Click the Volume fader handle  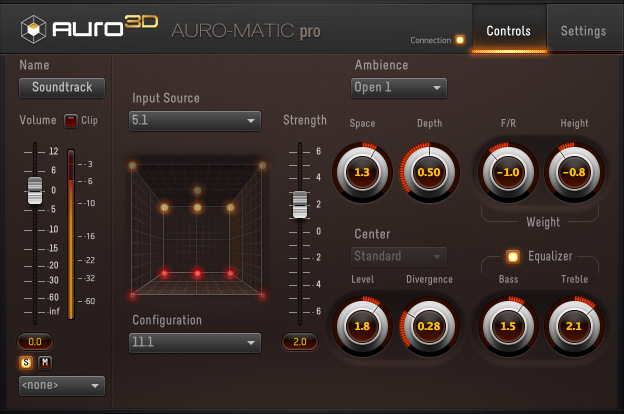[35, 191]
